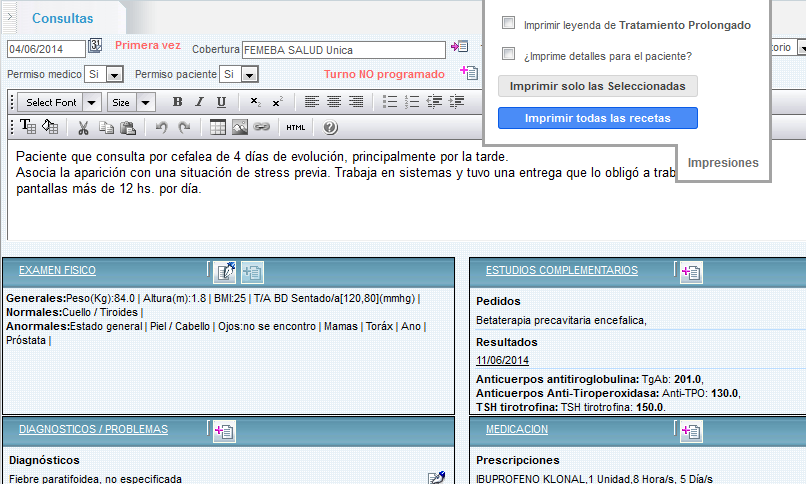Screen dimensions: 806x484
Task: Open the Permiso medico dropdown
Action: coord(104,75)
